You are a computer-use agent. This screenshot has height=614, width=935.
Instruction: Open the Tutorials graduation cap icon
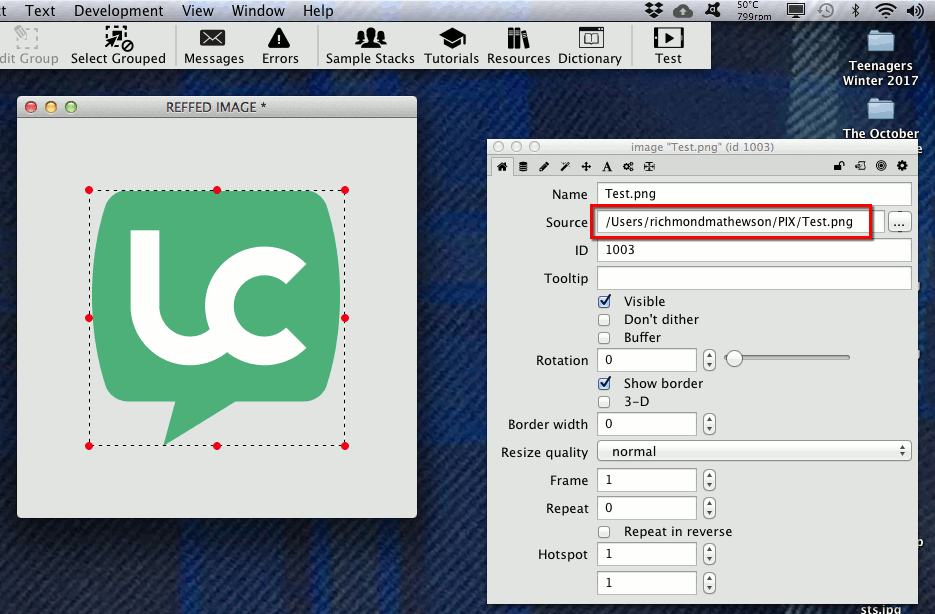click(x=452, y=39)
